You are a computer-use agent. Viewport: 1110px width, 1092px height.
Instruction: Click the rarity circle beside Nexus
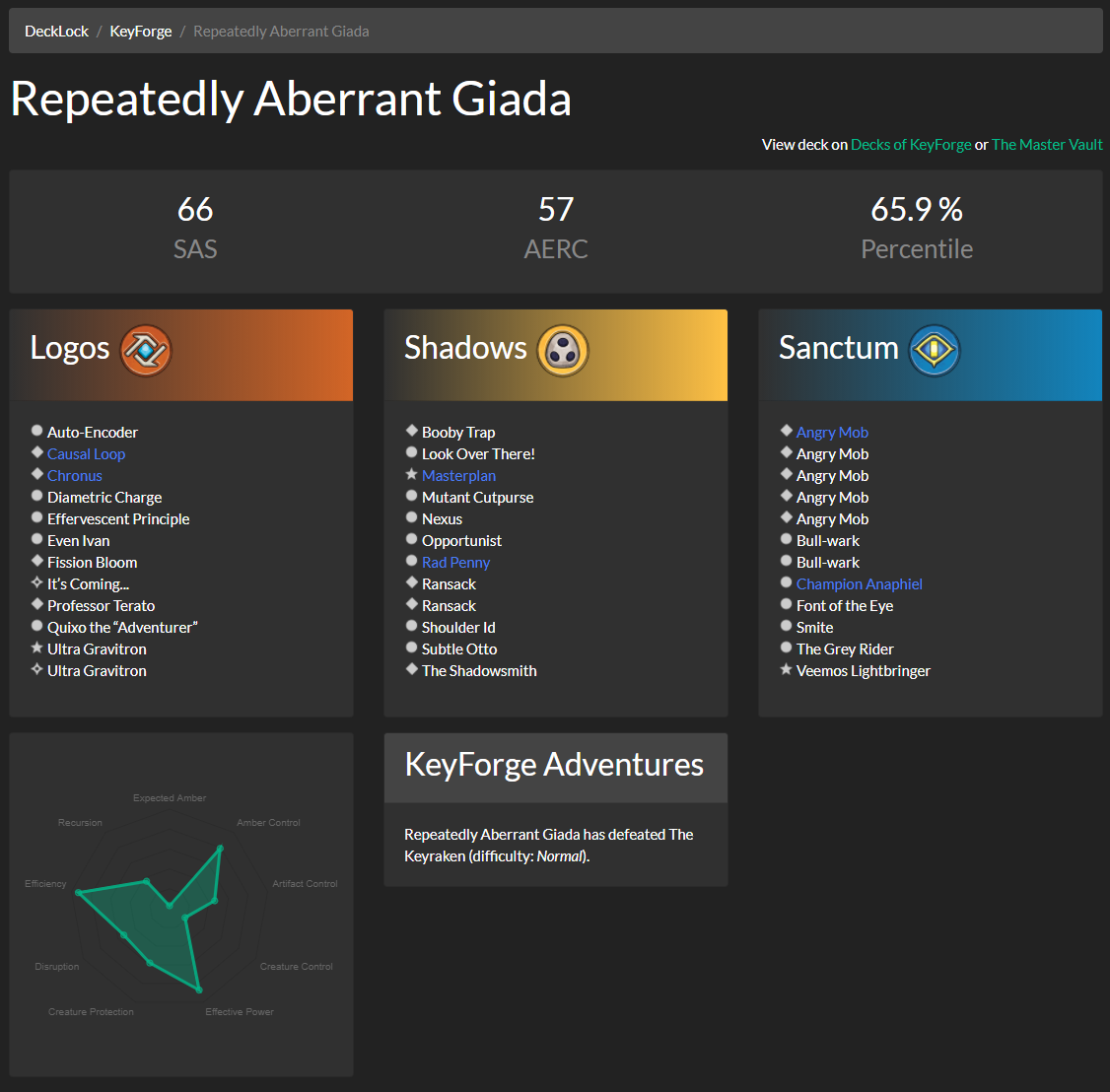[x=411, y=517]
